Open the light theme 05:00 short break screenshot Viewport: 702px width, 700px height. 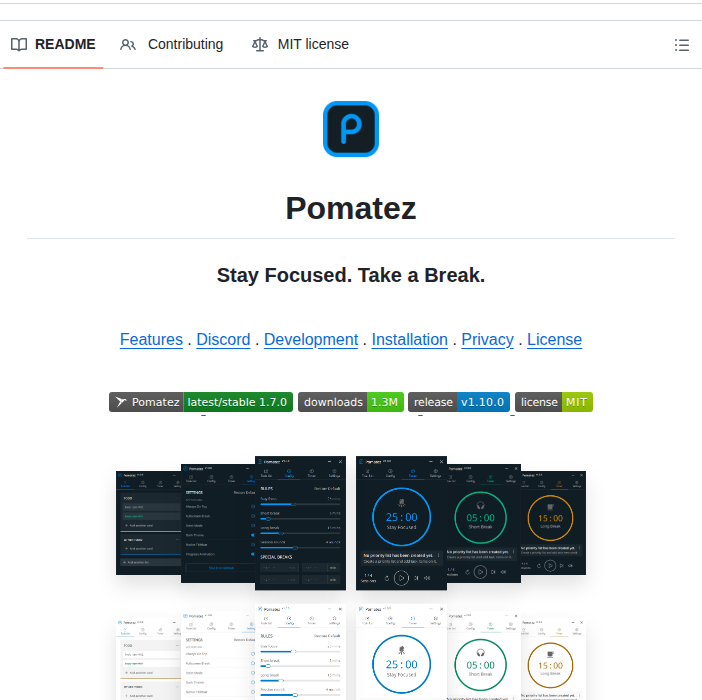click(x=484, y=655)
